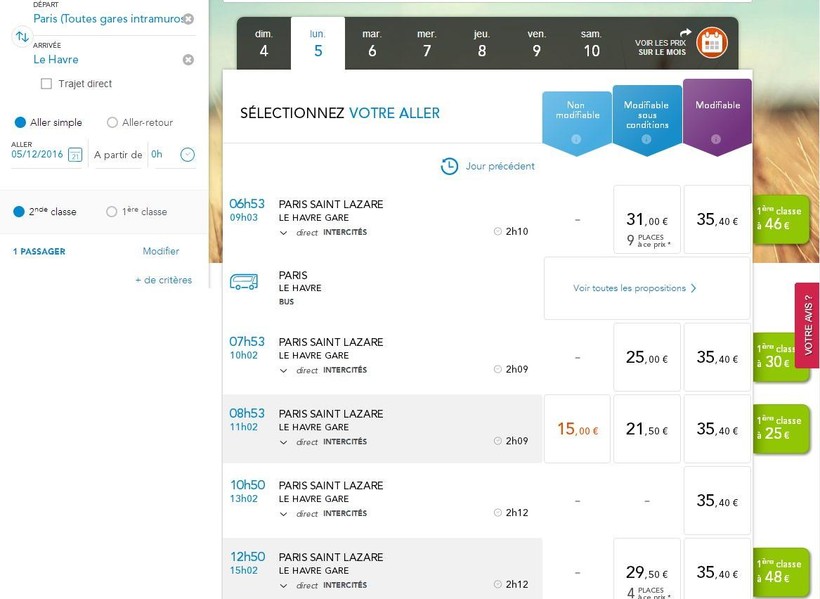Image resolution: width=820 pixels, height=599 pixels.
Task: Click the monthly prices calendar icon
Action: coord(712,43)
